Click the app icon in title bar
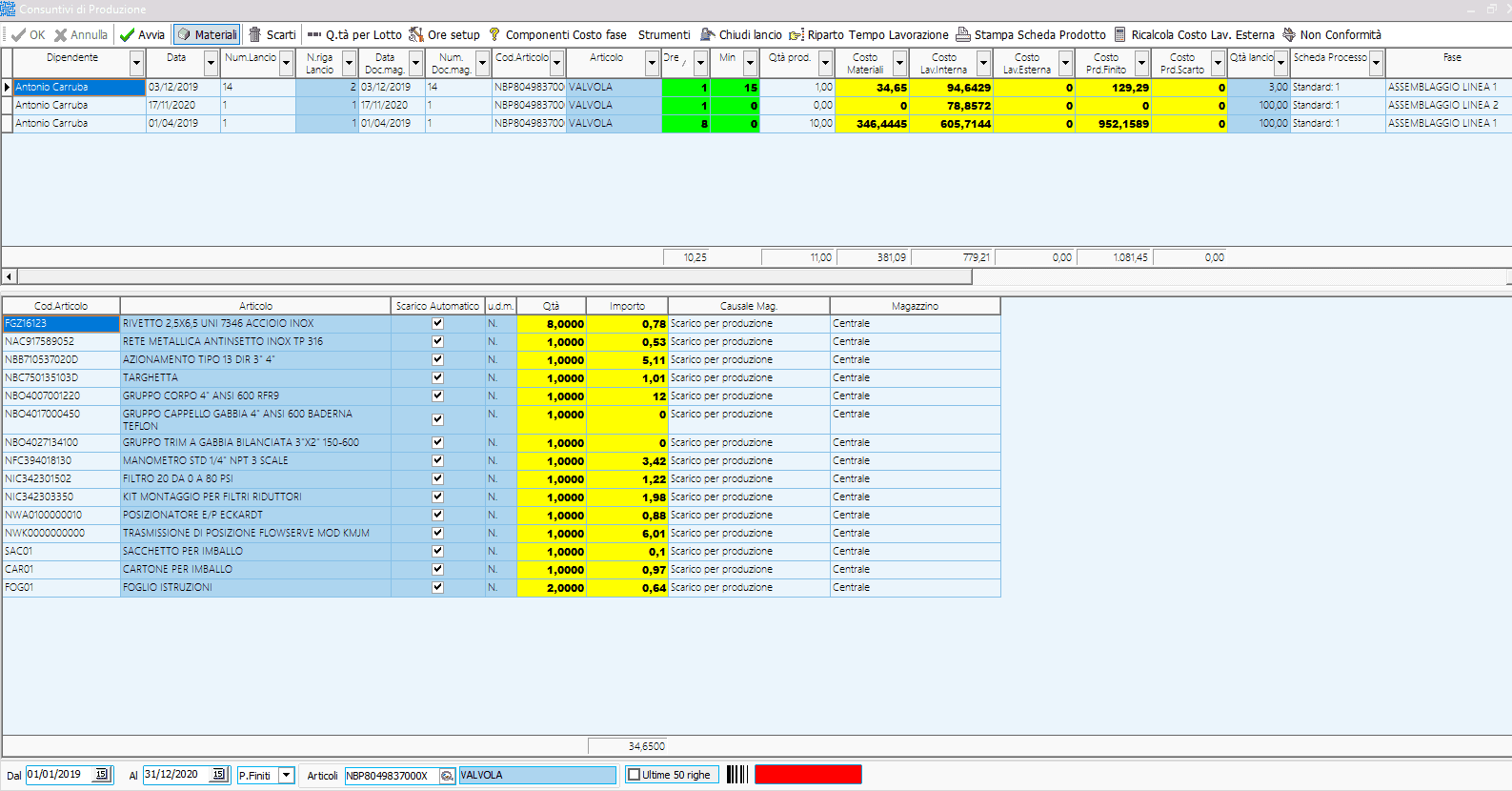 pos(8,9)
